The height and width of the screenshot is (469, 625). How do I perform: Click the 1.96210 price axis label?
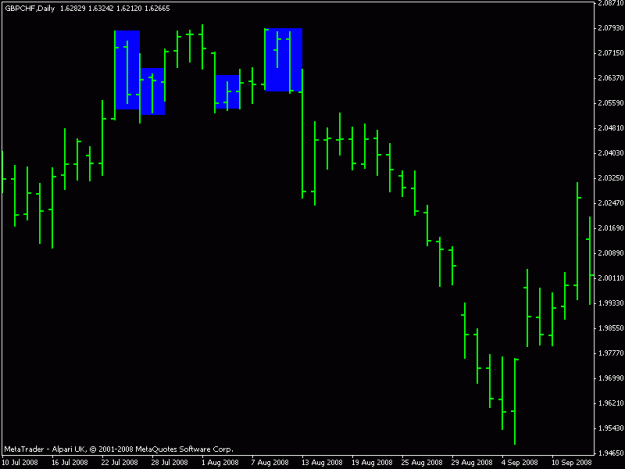click(x=610, y=403)
